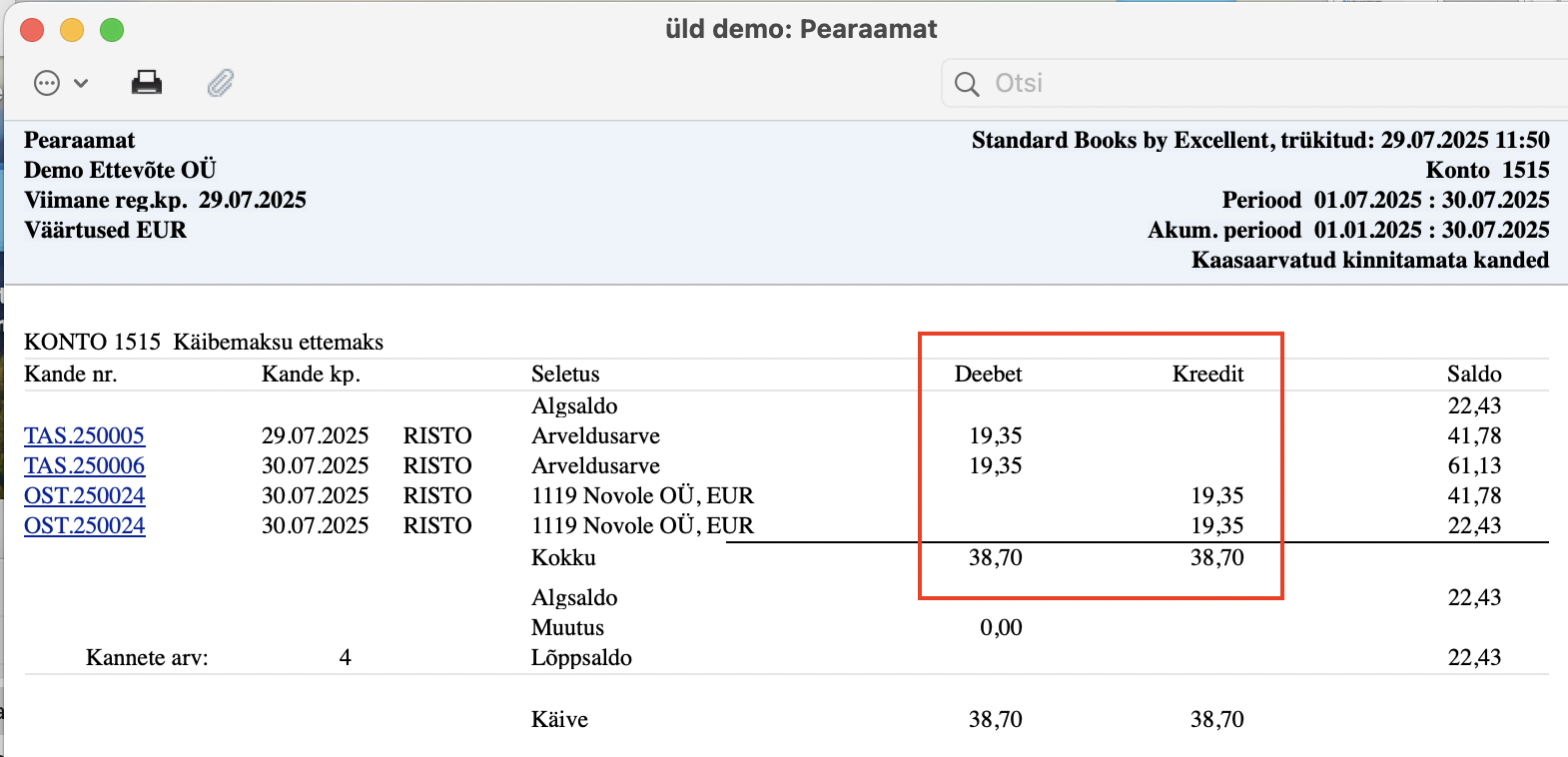Click the magnifying glass search icon
This screenshot has width=1568, height=757.
point(967,84)
